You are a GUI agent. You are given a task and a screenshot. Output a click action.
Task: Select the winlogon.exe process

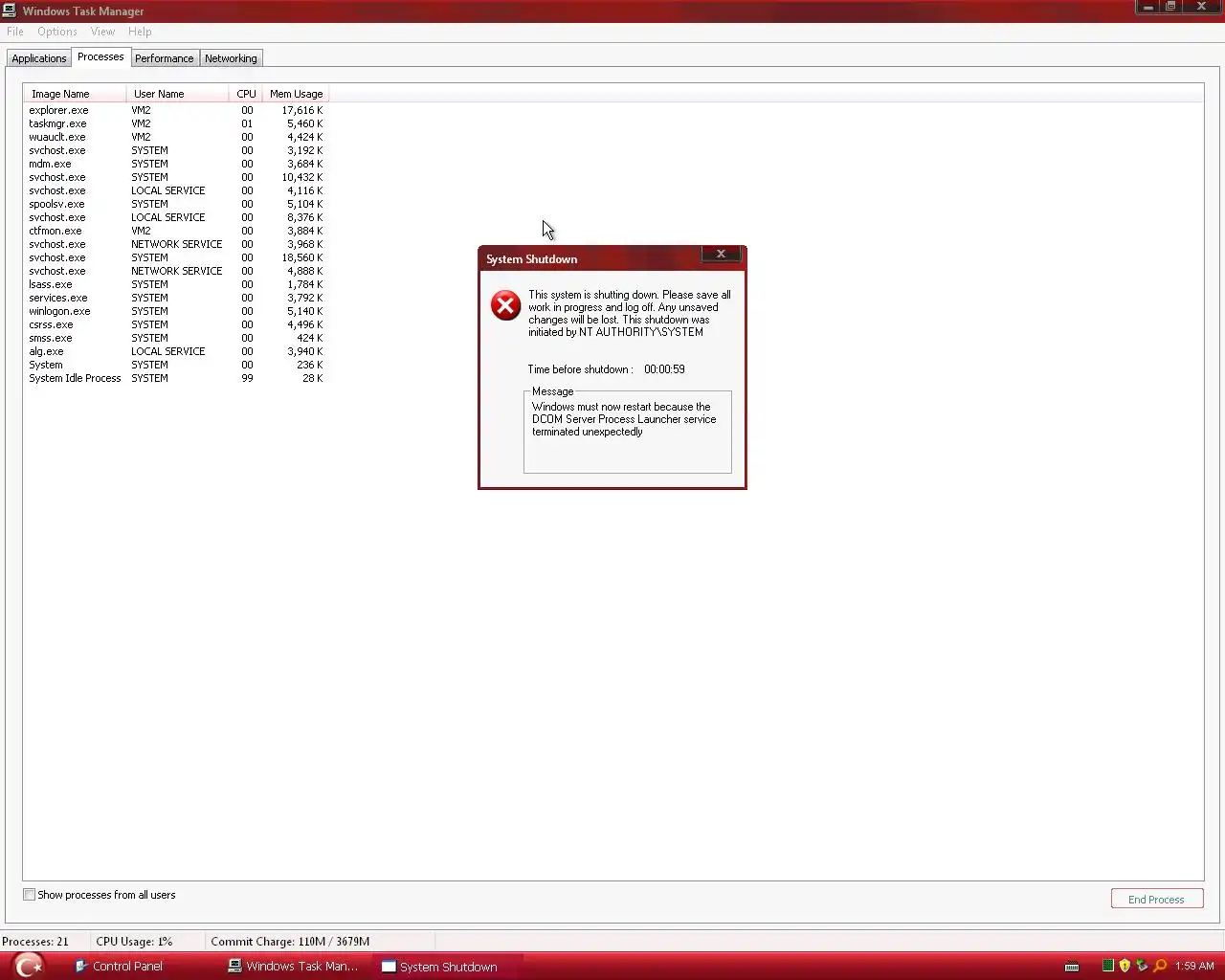coord(176,311)
